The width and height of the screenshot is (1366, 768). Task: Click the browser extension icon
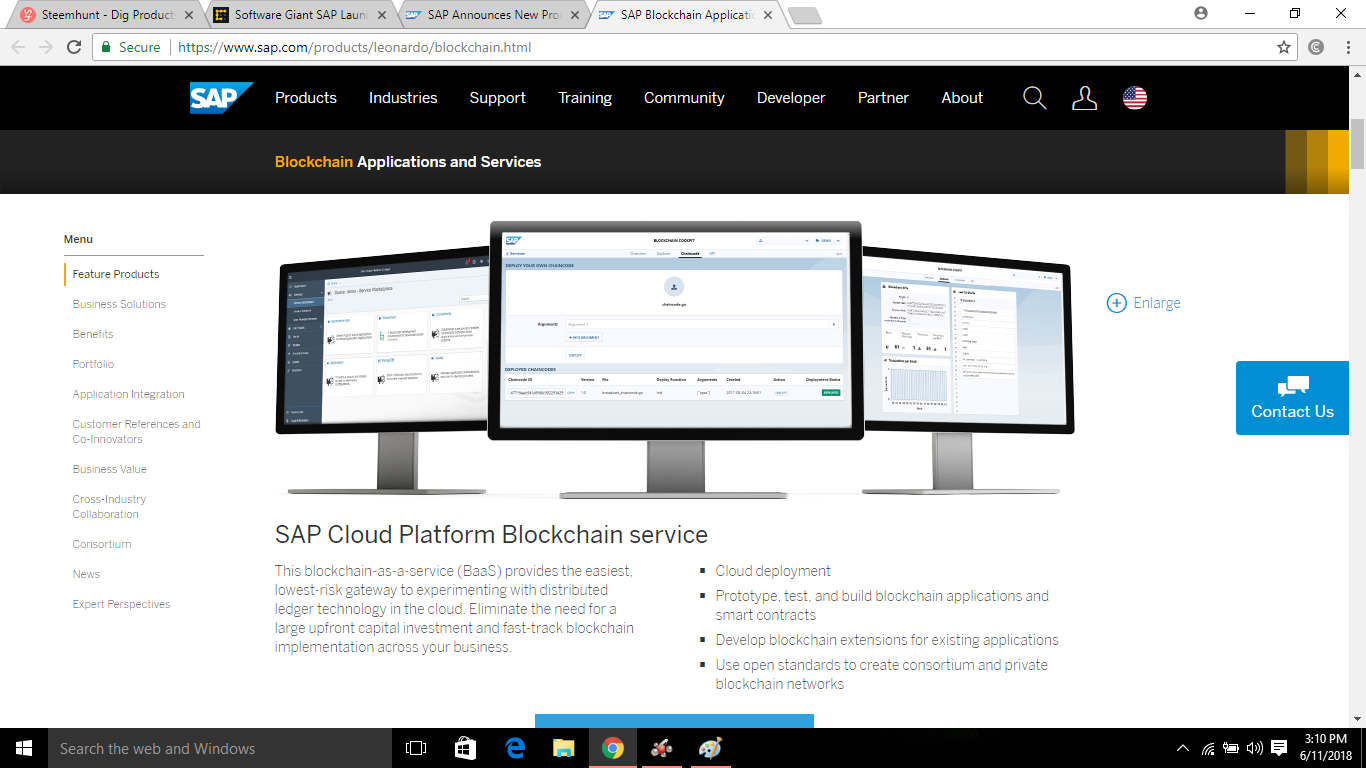click(1317, 47)
